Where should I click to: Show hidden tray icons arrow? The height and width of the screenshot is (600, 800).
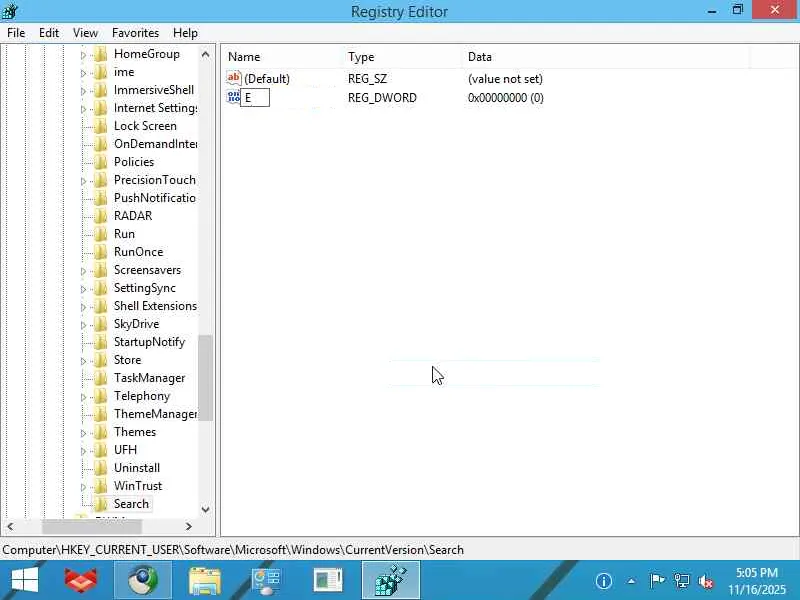[x=631, y=581]
